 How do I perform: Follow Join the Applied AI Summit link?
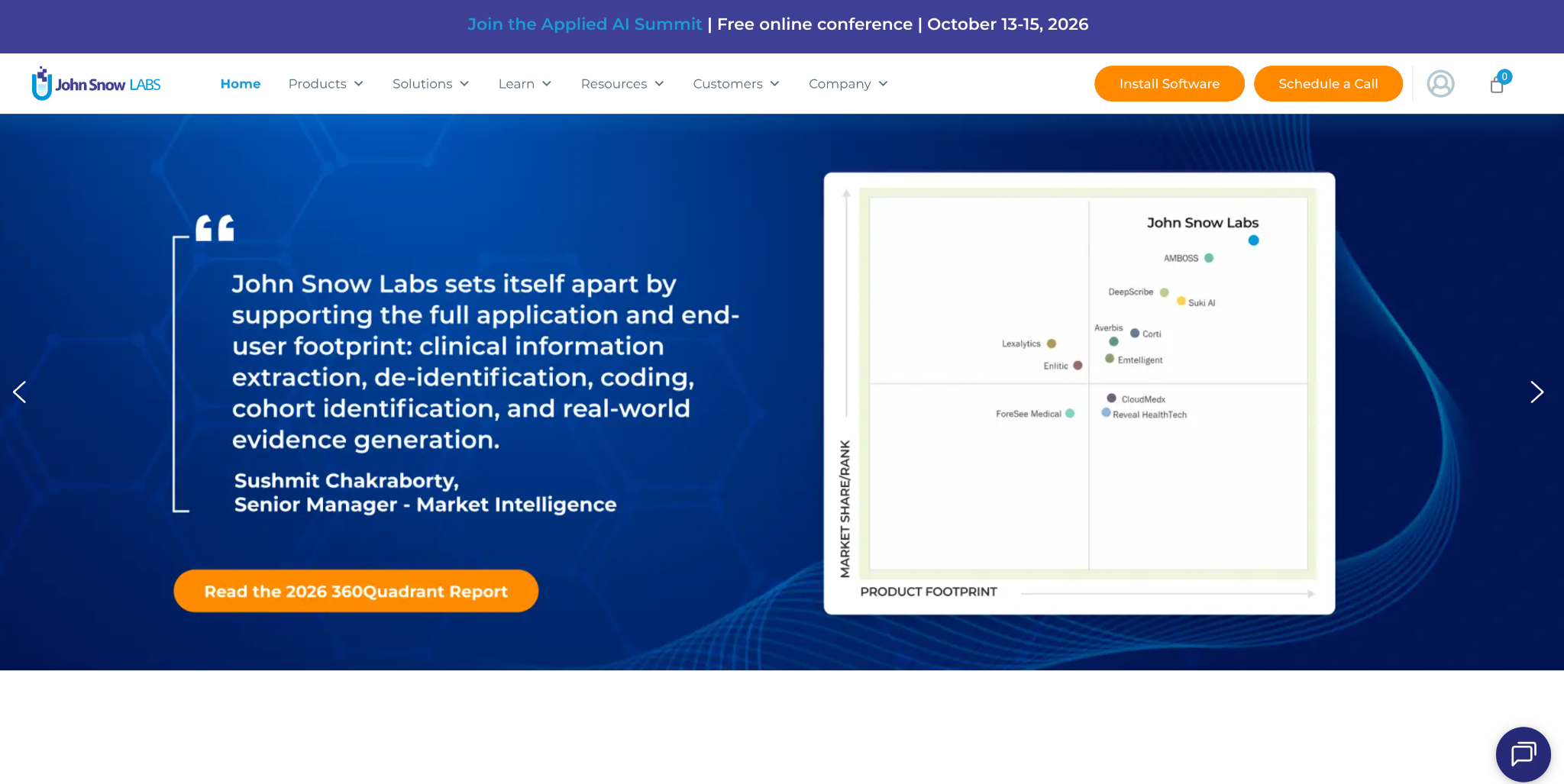click(x=584, y=24)
